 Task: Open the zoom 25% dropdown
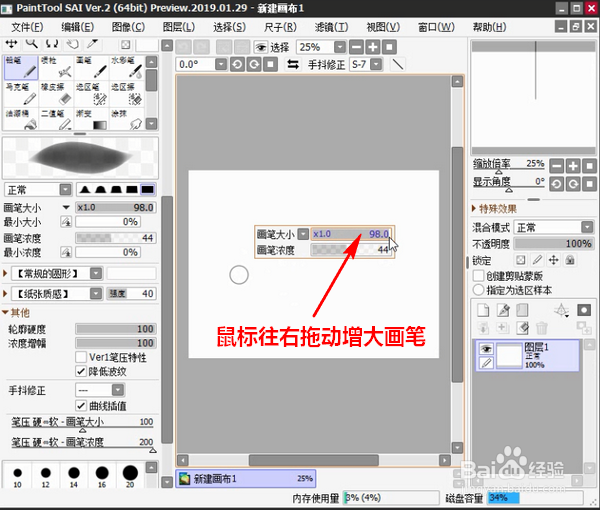[340, 47]
